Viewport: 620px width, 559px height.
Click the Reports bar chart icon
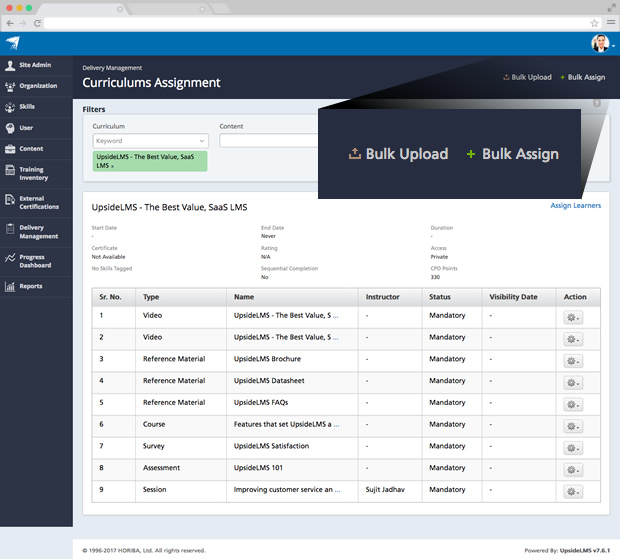(10, 287)
